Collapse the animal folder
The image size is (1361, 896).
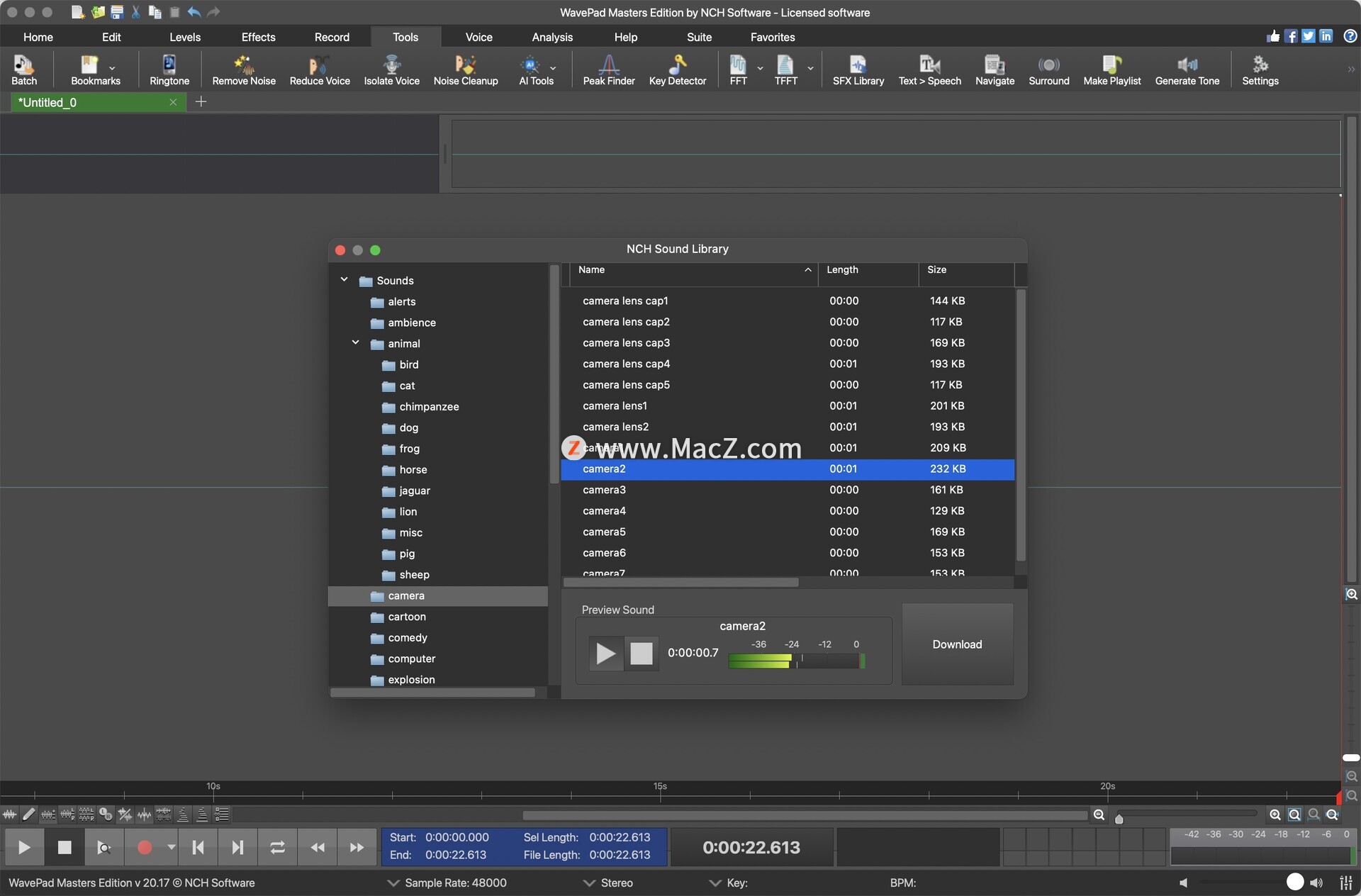point(356,343)
